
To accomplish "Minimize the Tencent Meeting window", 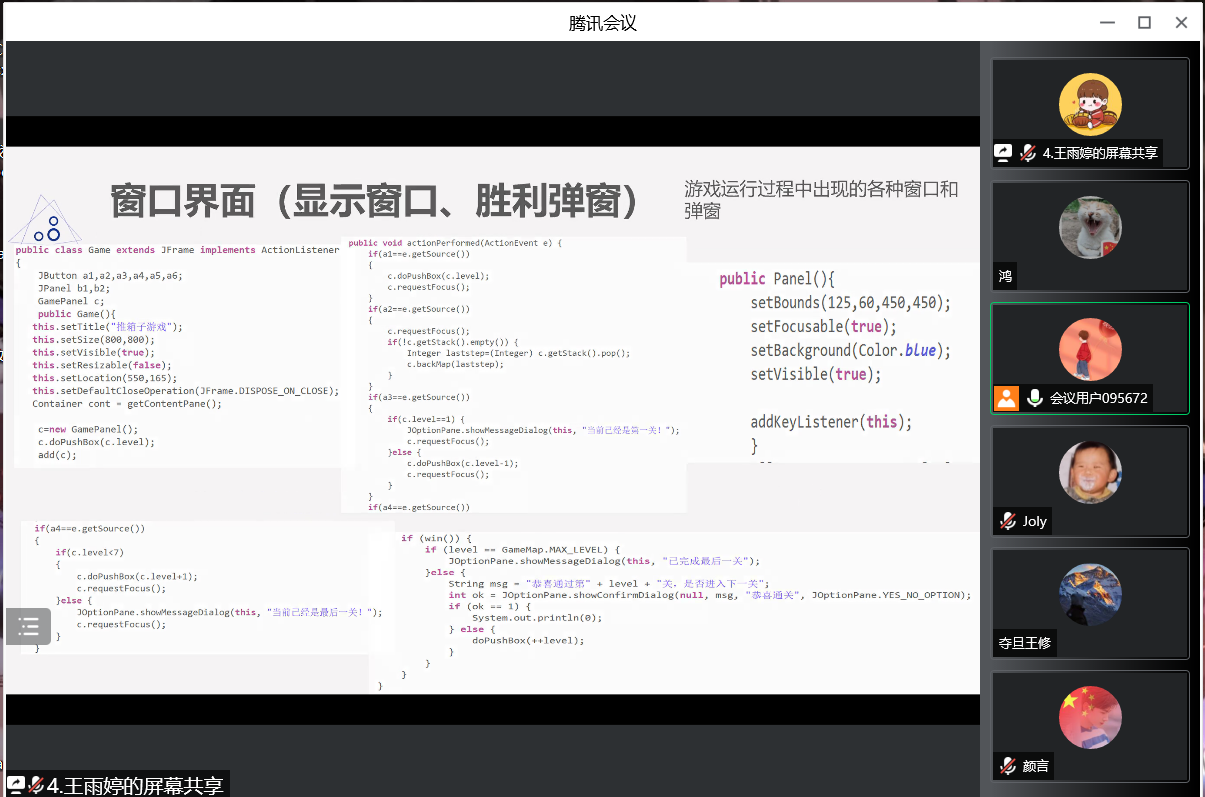I will 1106,22.
